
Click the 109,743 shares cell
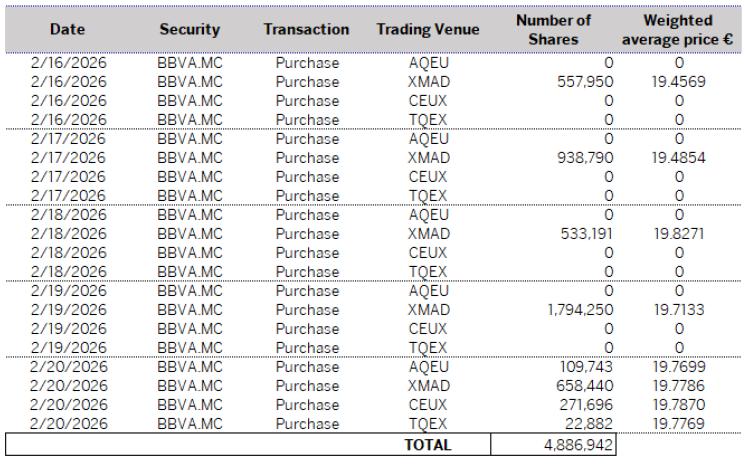[587, 367]
